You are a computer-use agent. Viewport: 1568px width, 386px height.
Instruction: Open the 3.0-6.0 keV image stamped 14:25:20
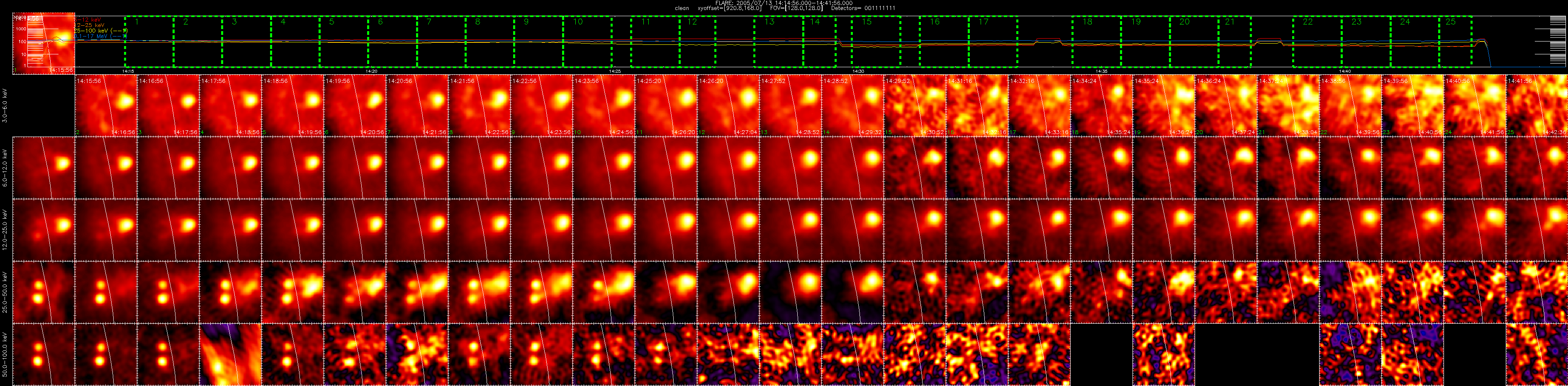coord(666,105)
